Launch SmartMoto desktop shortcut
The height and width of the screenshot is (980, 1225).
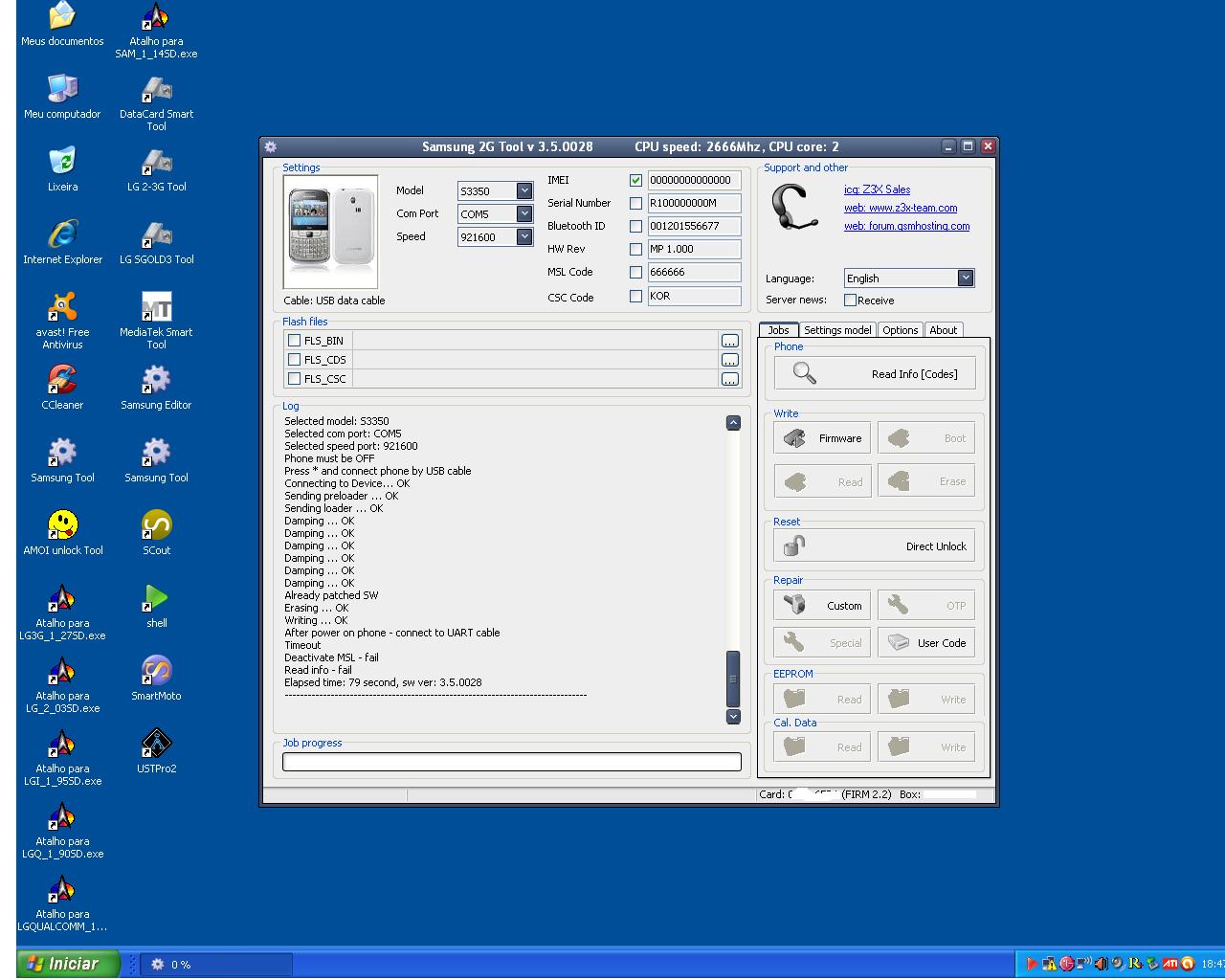point(156,678)
